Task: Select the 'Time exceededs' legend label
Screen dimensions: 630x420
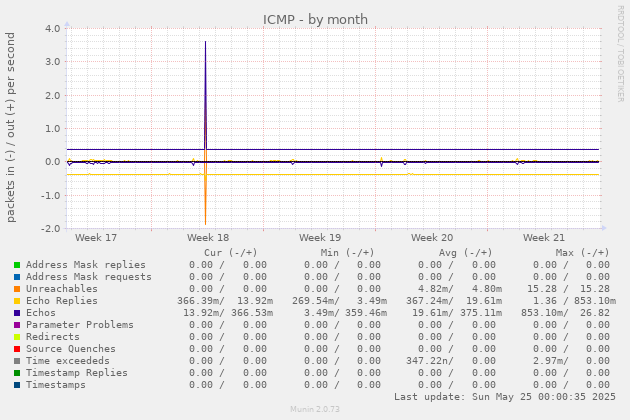Action: pos(68,361)
